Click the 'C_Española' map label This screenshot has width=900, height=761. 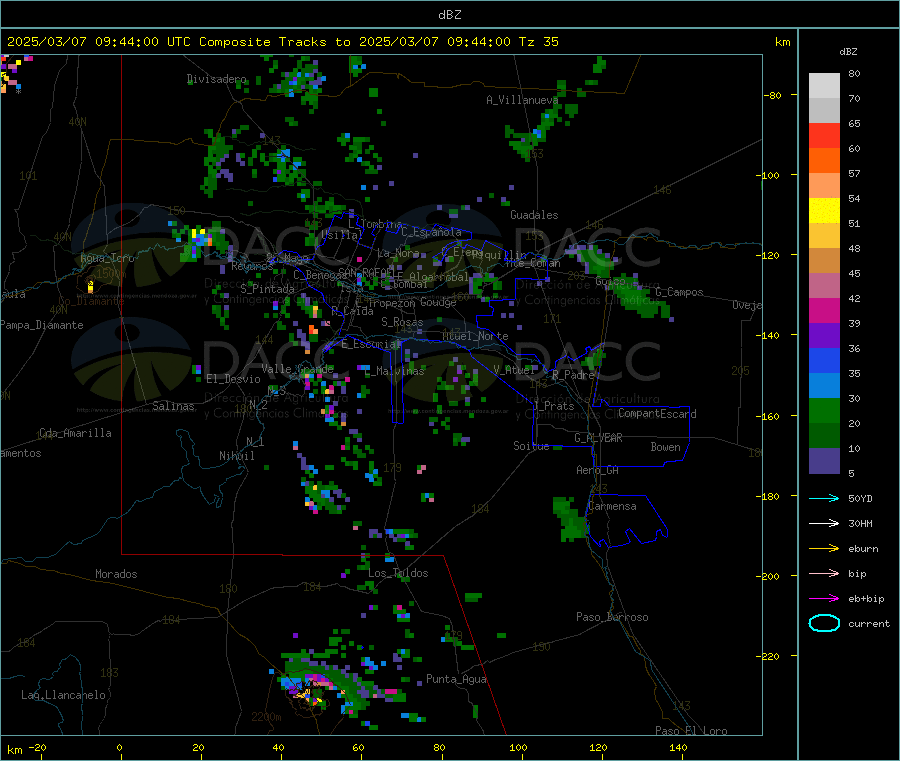(431, 232)
